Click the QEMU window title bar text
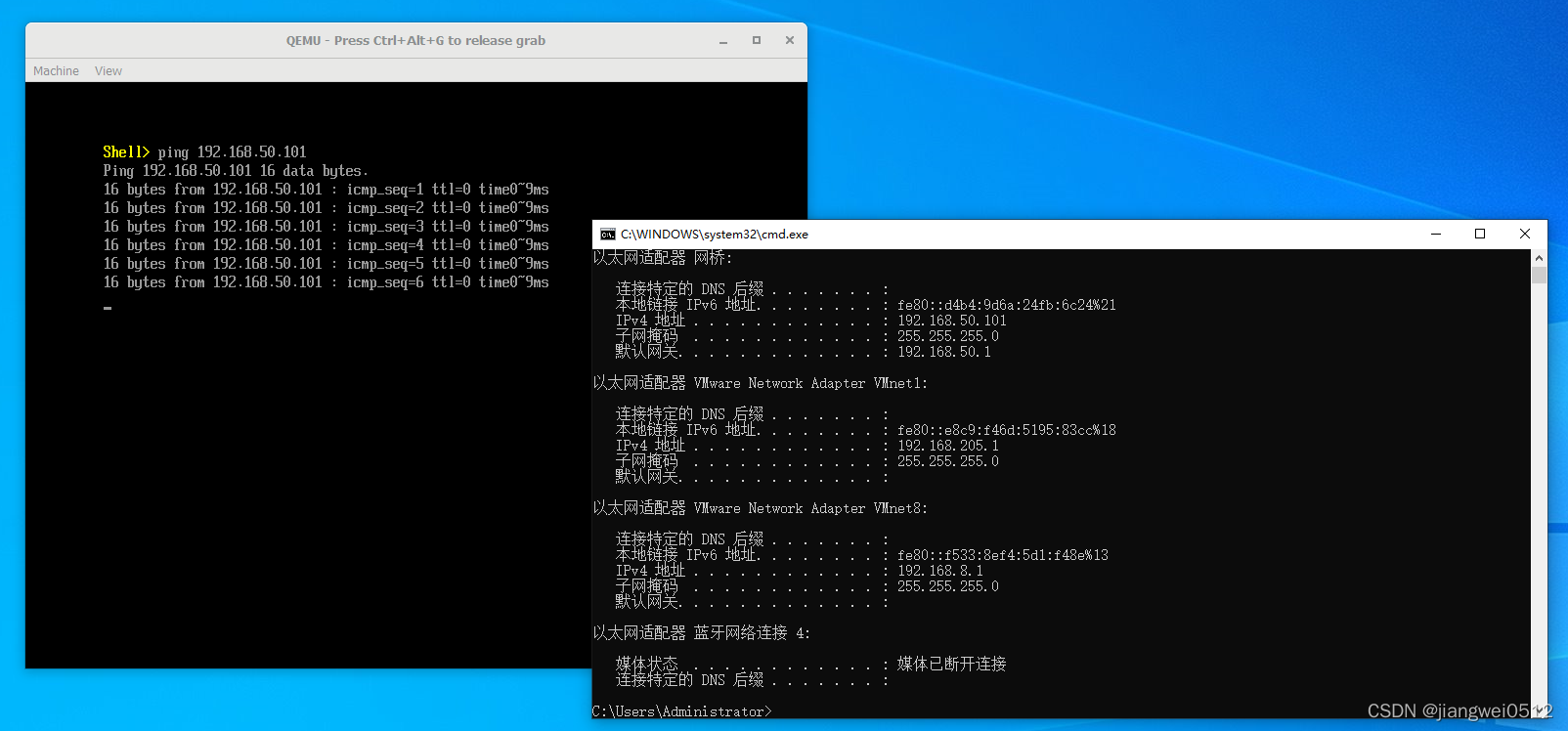Screen dimensions: 1568x731 tap(415, 41)
